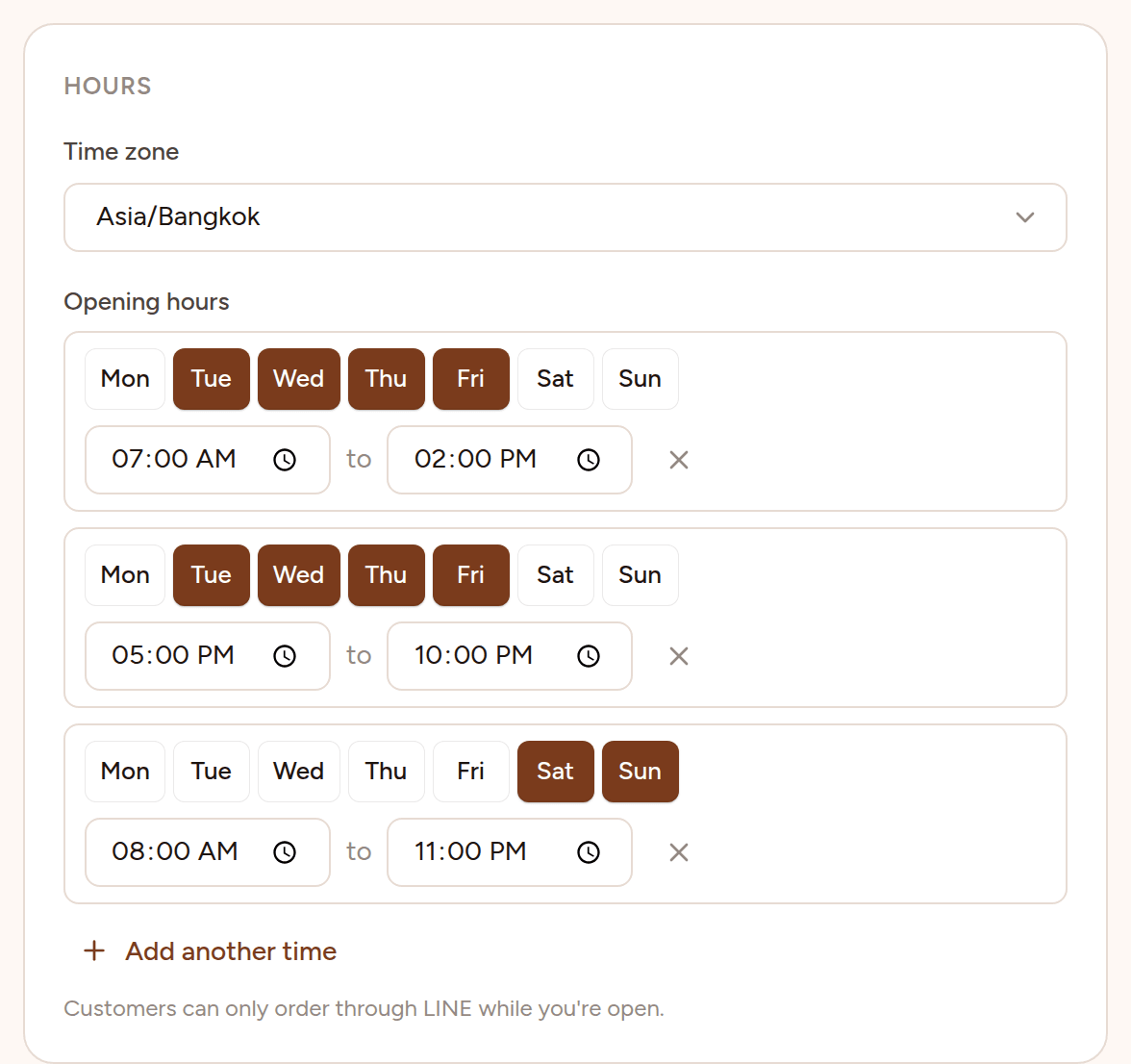Deselect Sun in the 08:00 AM row
1131x1064 pixels.
[x=640, y=772]
